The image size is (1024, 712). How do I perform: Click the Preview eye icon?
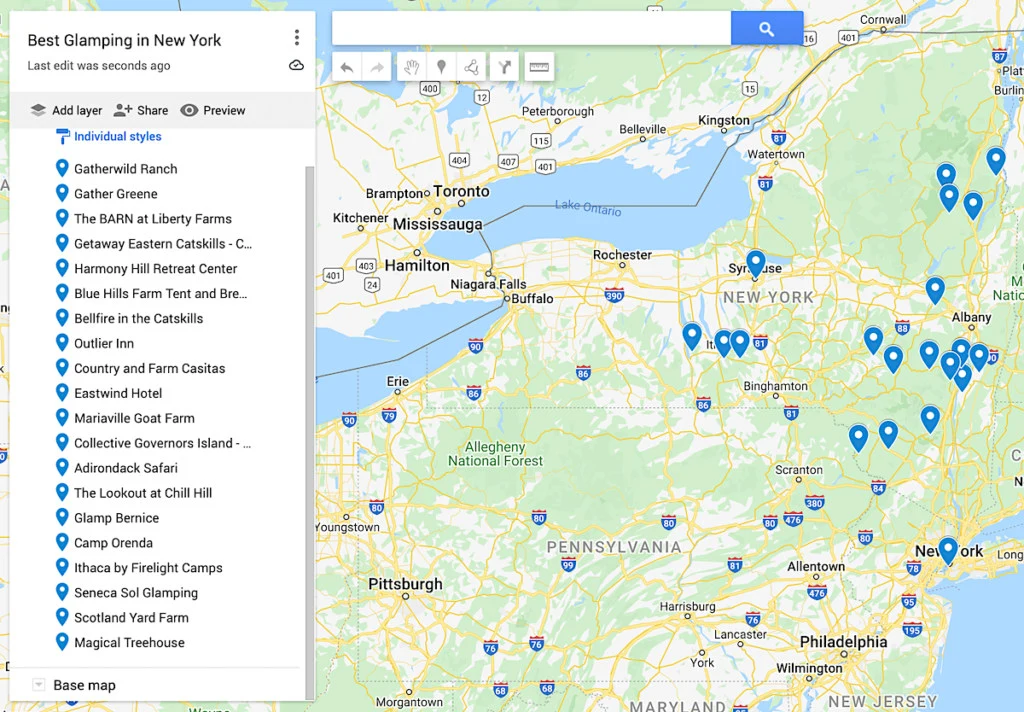pos(189,110)
